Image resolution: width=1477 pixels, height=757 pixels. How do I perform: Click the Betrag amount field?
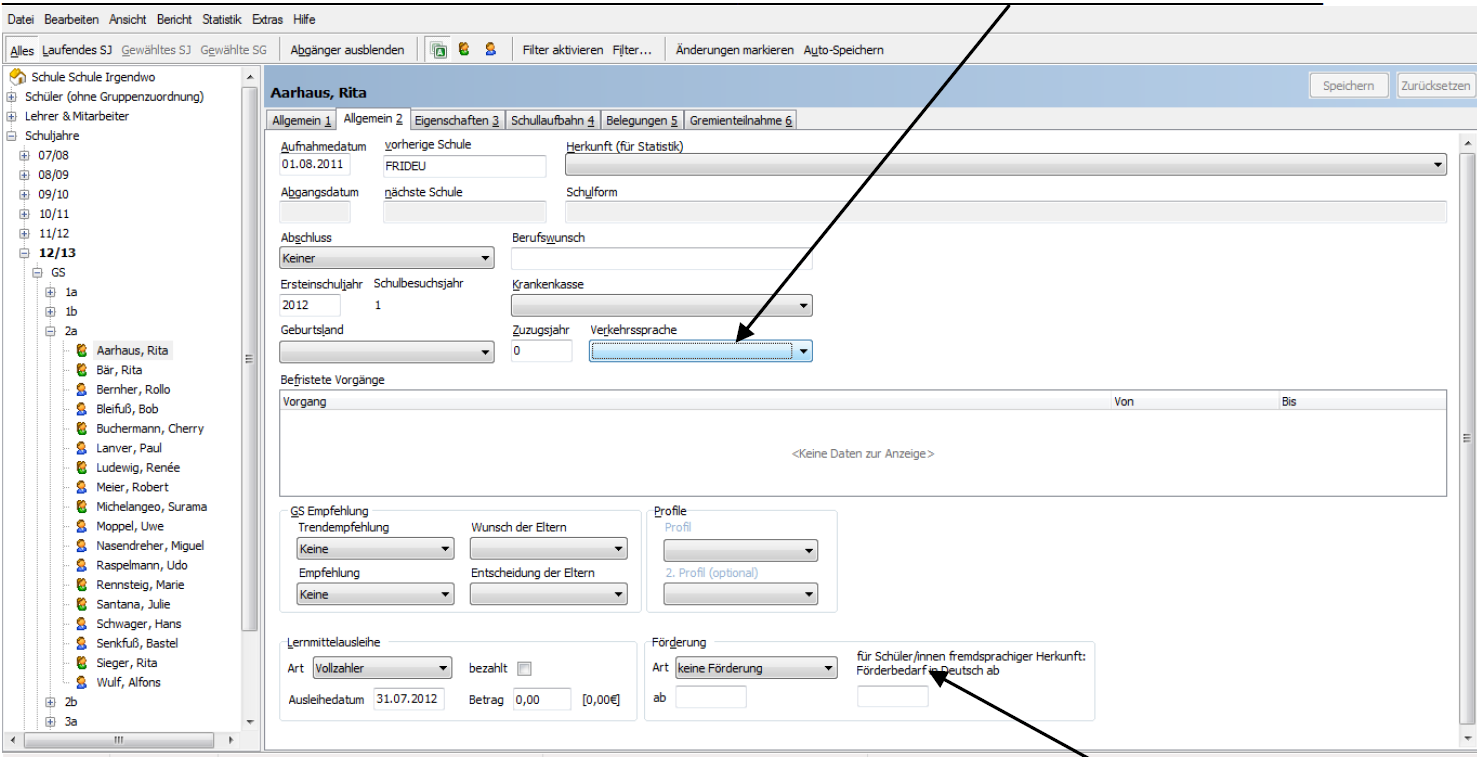point(541,699)
